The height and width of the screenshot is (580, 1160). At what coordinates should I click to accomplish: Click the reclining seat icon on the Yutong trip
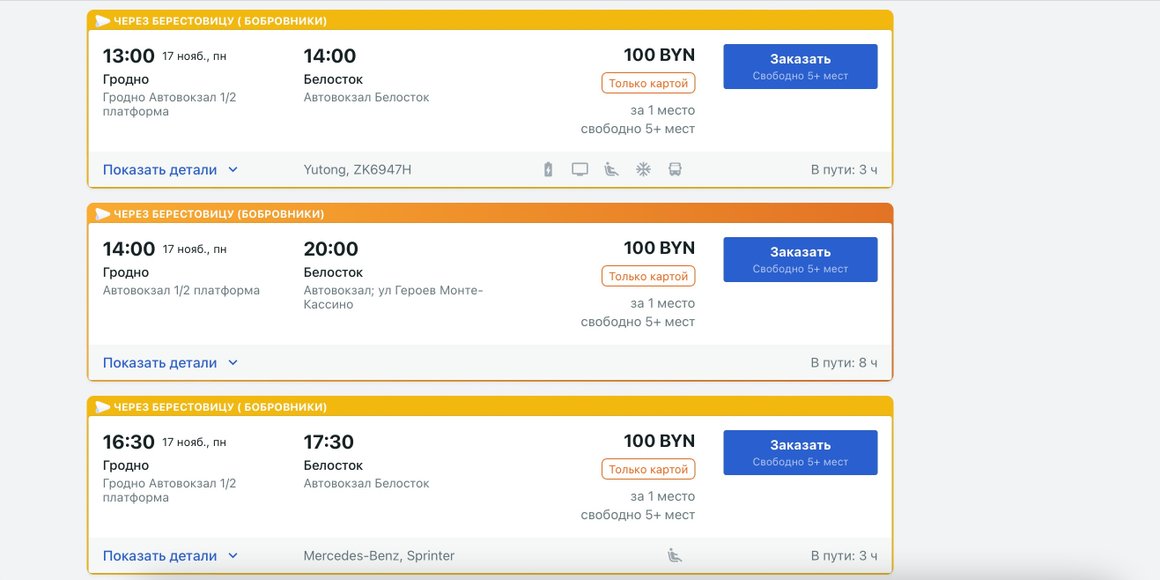pyautogui.click(x=611, y=170)
